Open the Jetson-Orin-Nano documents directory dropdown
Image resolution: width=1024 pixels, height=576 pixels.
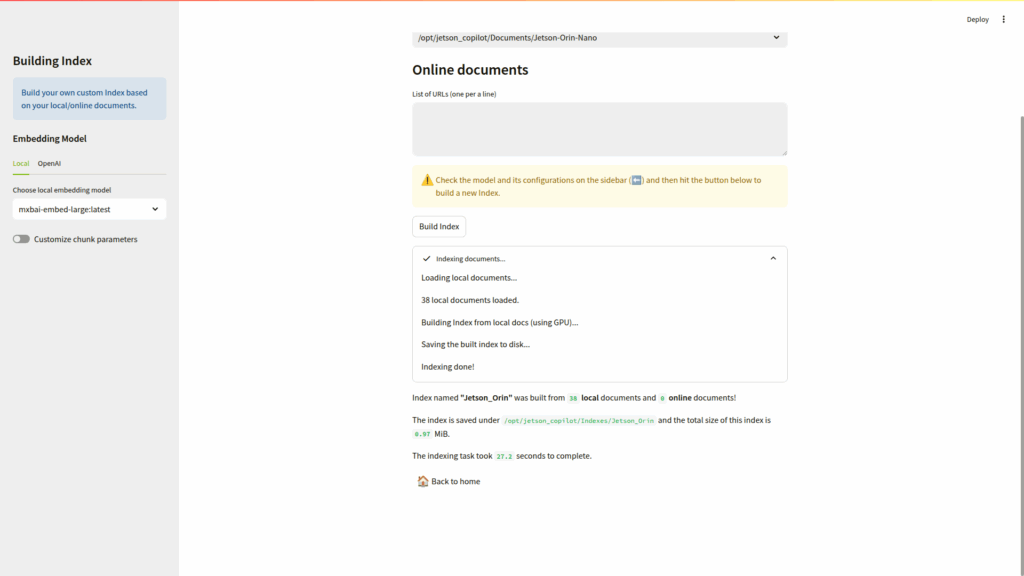click(x=599, y=38)
